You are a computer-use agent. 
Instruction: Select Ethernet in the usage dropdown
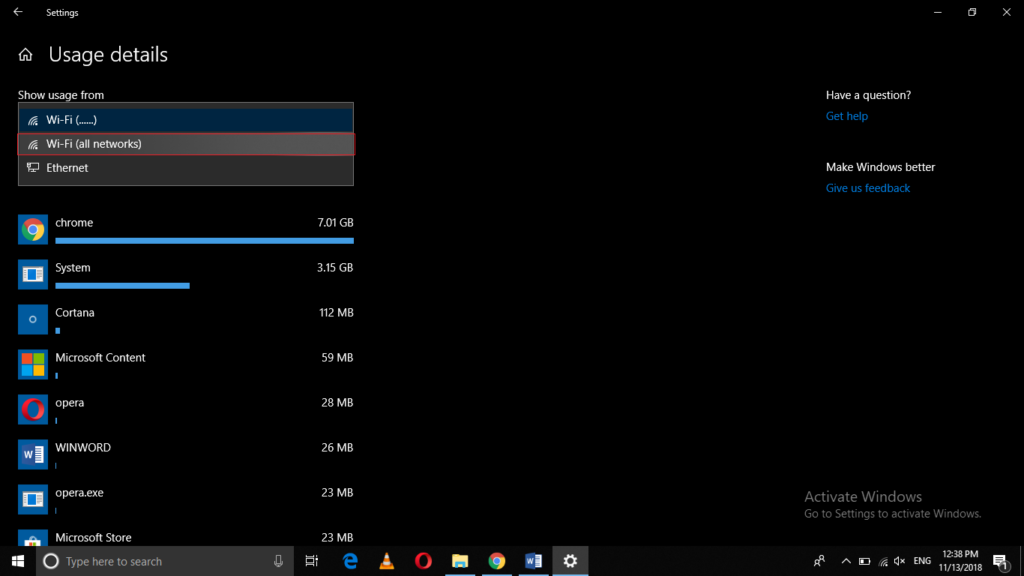[x=186, y=168]
